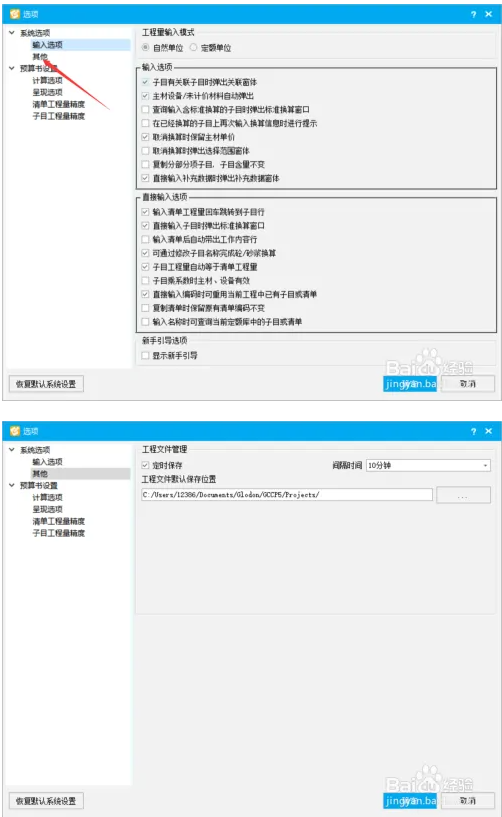Click the browse button labeled ...
This screenshot has height=817, width=502.
point(463,495)
